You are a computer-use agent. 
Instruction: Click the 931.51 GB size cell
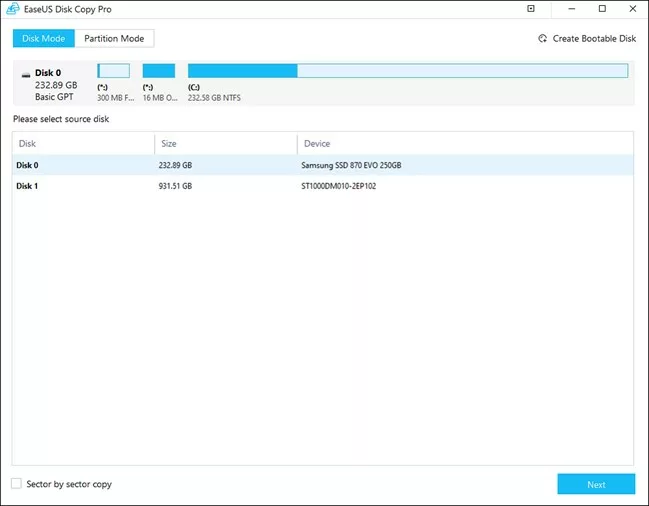point(175,186)
